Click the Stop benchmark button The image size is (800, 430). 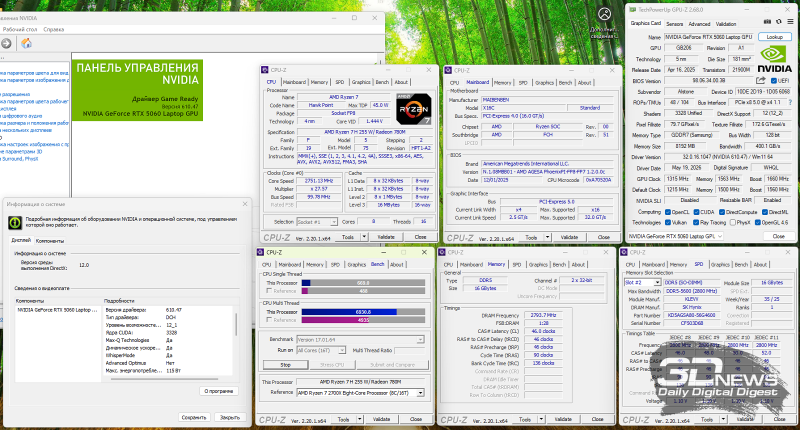click(x=286, y=365)
